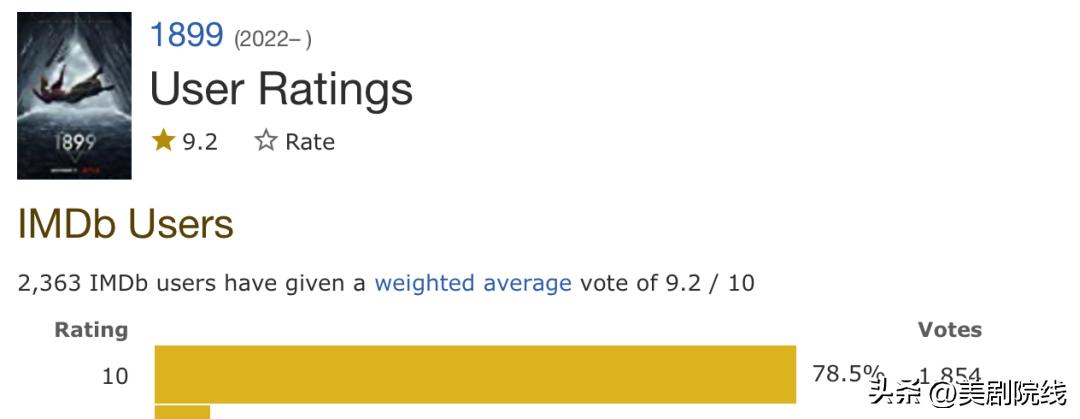Click the User Ratings heading

click(281, 88)
